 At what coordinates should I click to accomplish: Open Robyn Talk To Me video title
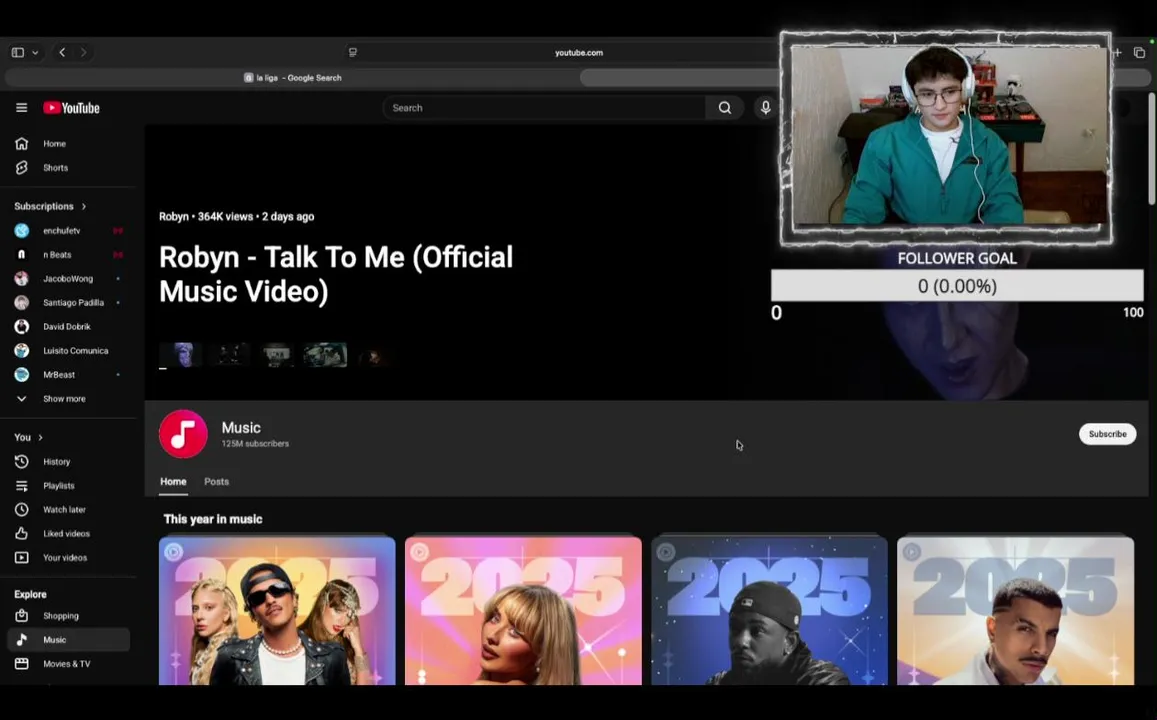336,274
